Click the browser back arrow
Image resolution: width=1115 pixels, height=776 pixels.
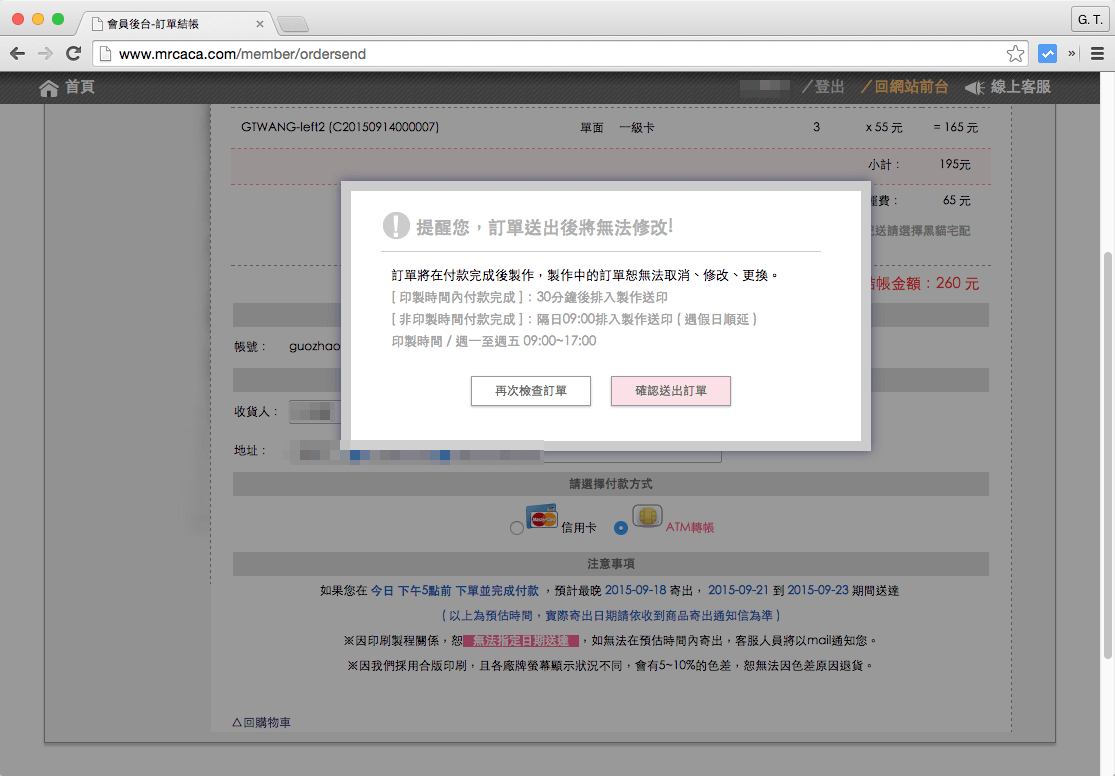(18, 54)
